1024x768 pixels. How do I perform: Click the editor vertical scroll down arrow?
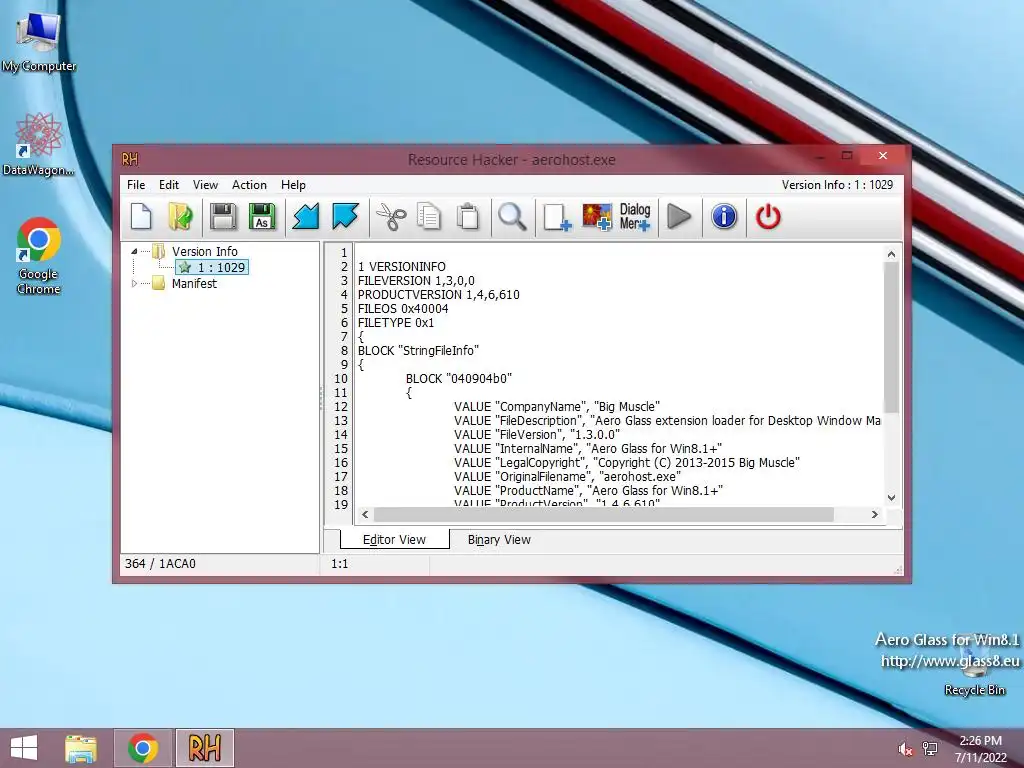(891, 498)
